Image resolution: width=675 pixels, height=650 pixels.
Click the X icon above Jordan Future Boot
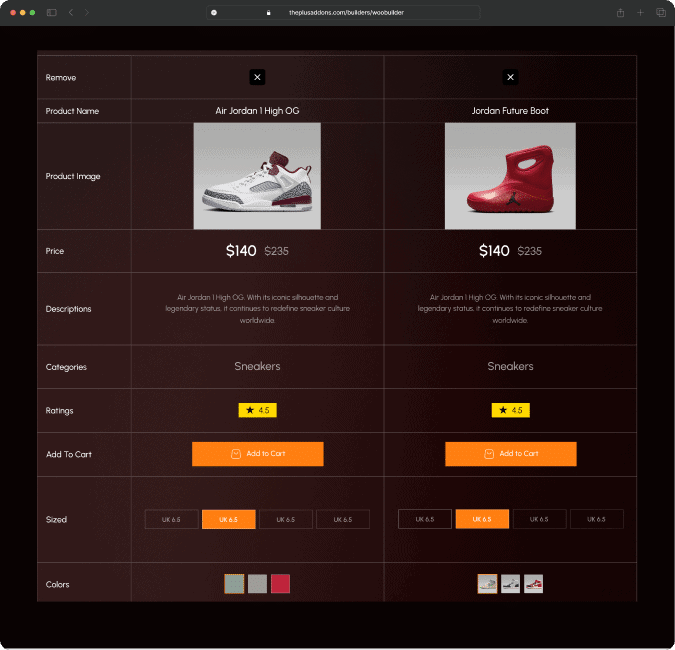coord(510,77)
